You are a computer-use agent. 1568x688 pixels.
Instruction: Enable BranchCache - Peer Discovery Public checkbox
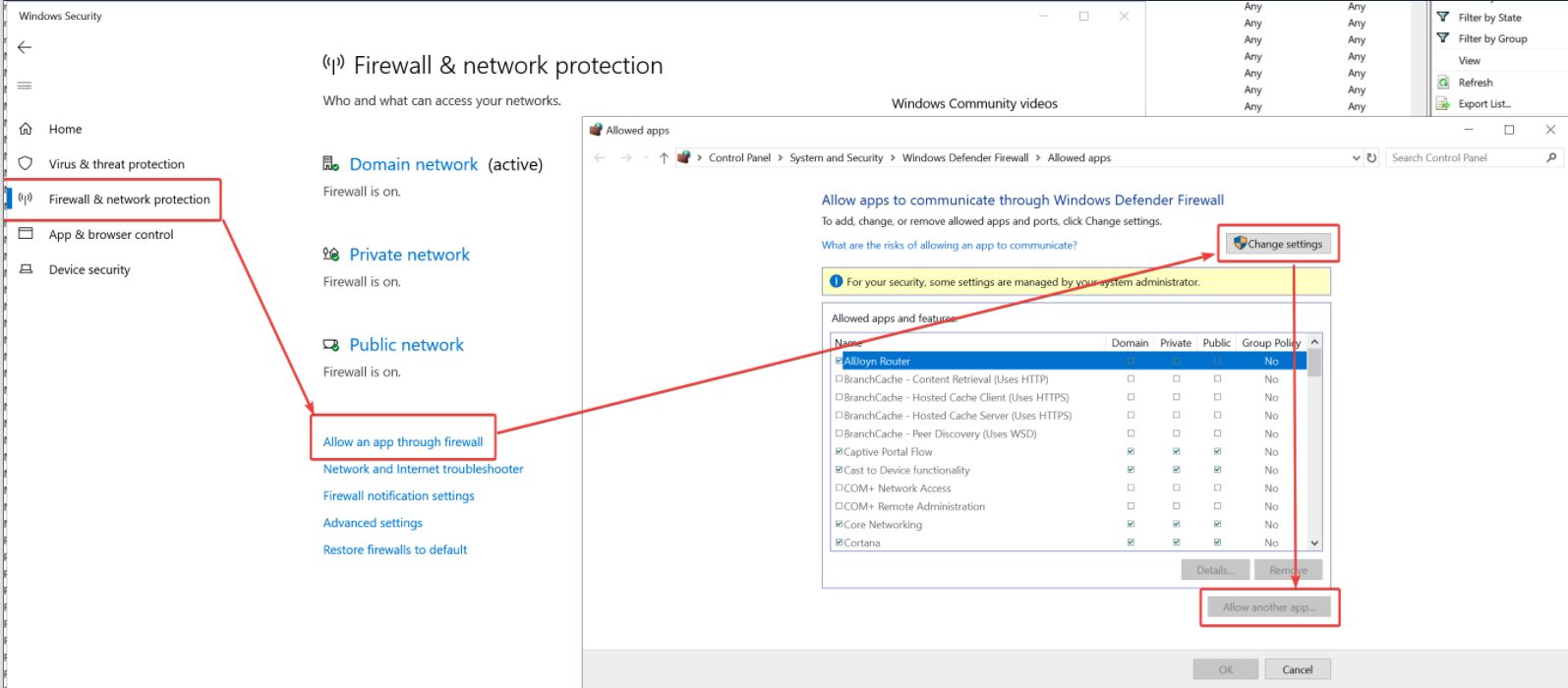pyautogui.click(x=1217, y=433)
